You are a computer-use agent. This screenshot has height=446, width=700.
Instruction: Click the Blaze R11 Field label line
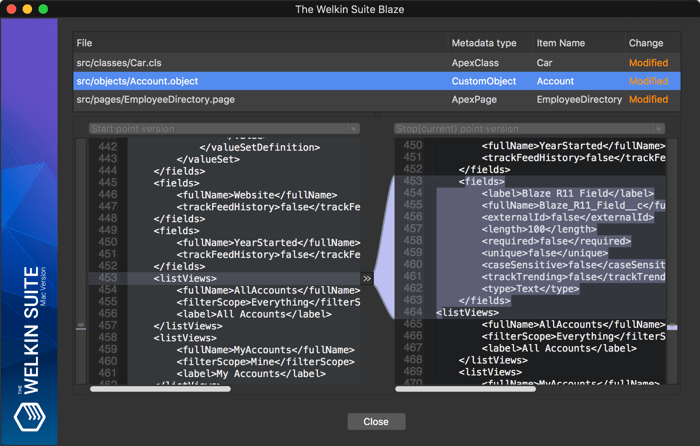coord(567,193)
